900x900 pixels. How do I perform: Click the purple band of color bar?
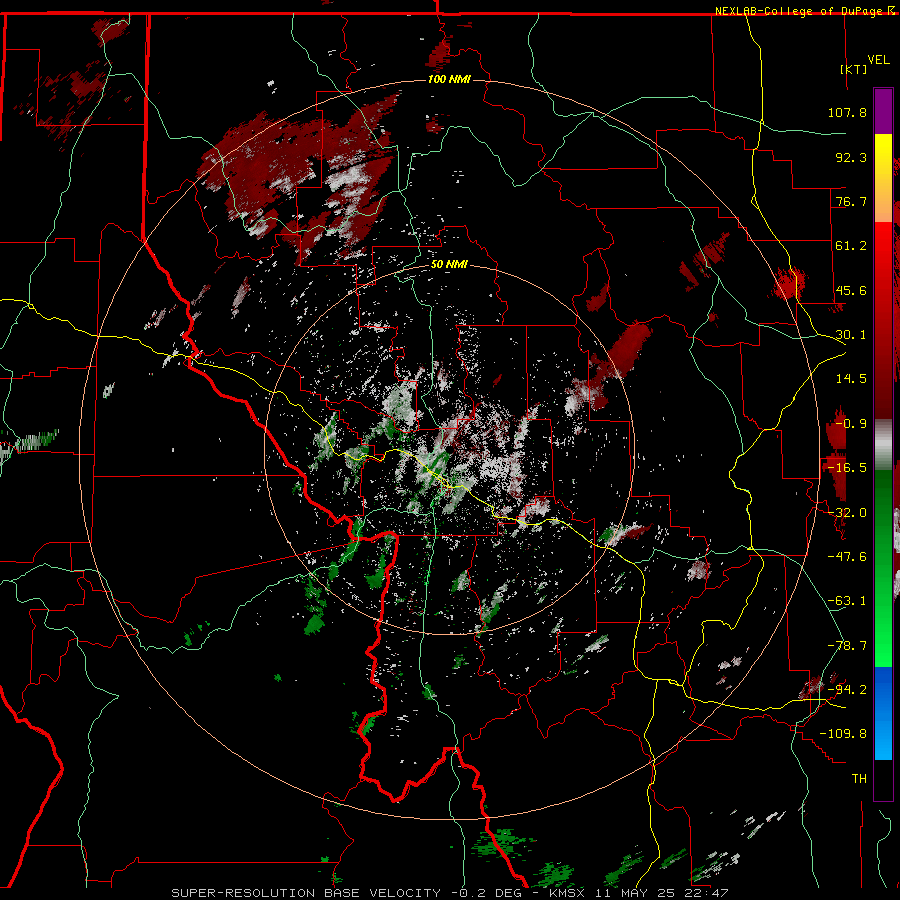[x=883, y=111]
